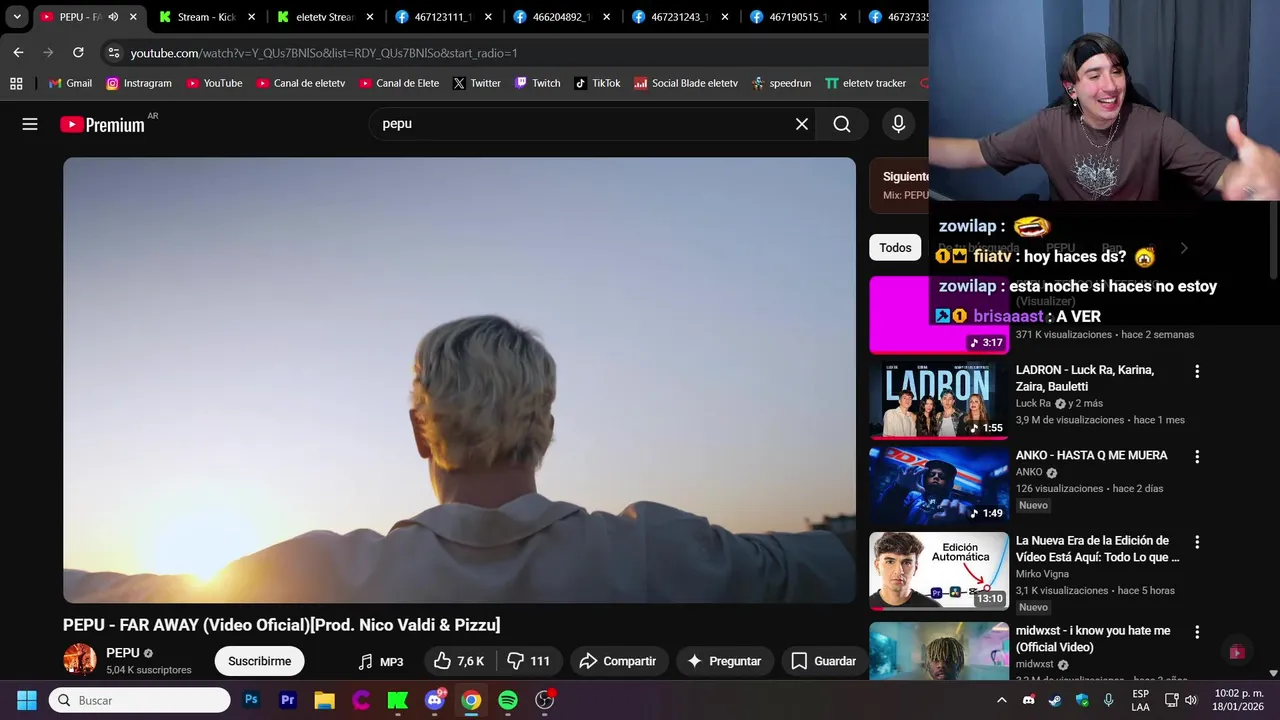This screenshot has height=720, width=1280.
Task: Open the Canal de eletetv bookmark
Action: pyautogui.click(x=299, y=83)
